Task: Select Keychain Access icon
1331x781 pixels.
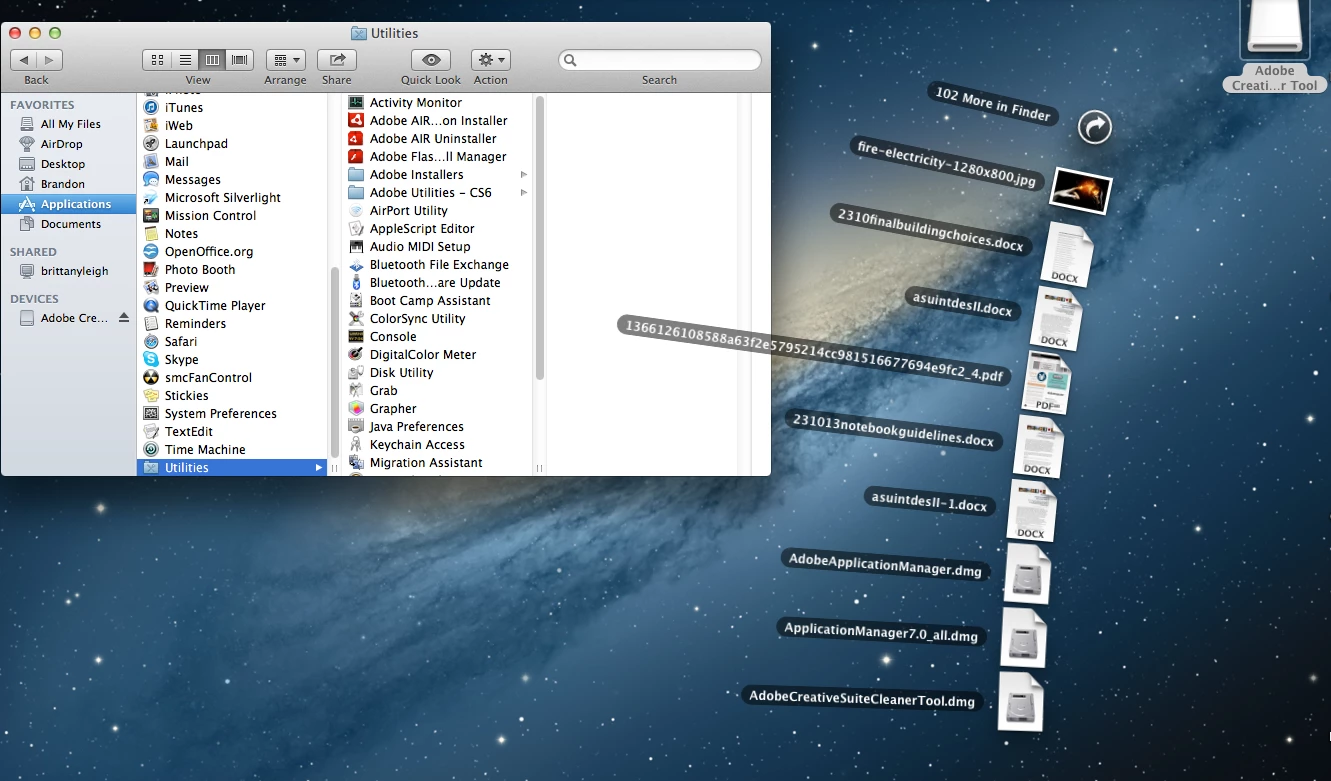Action: [x=356, y=444]
